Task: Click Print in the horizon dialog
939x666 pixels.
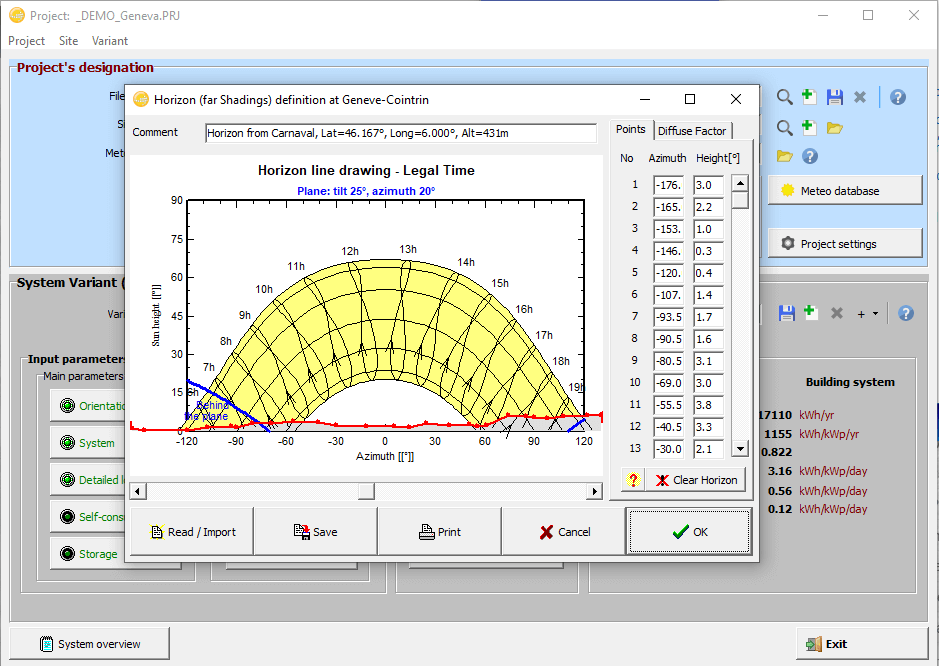Action: 439,532
